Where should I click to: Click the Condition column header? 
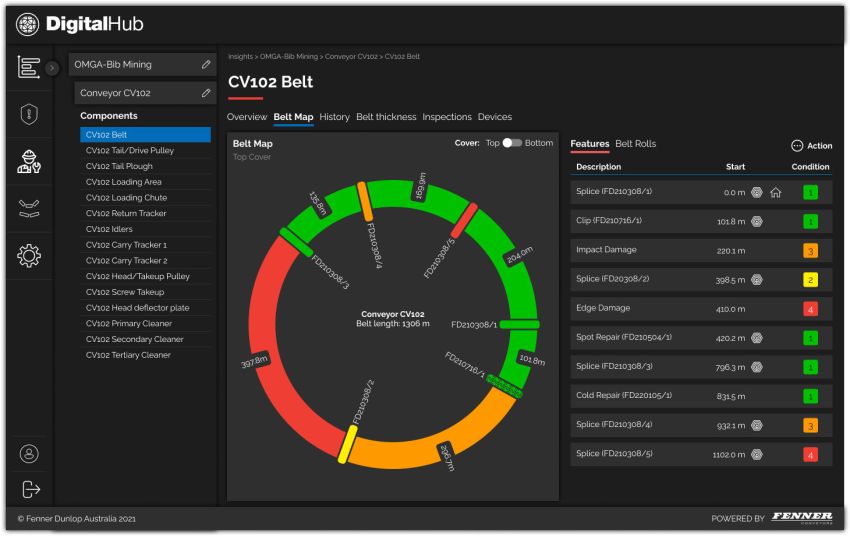(810, 167)
